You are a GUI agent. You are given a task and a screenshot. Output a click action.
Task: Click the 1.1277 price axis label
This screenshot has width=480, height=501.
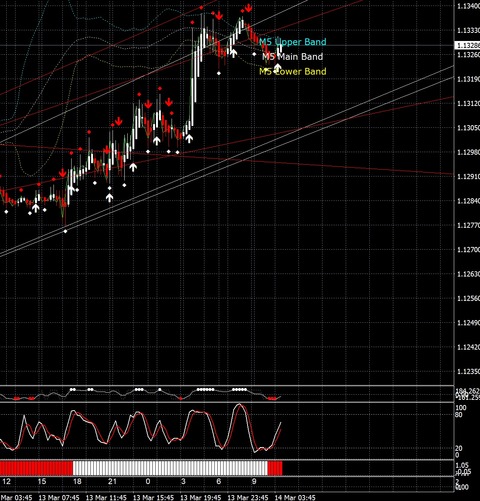[468, 225]
